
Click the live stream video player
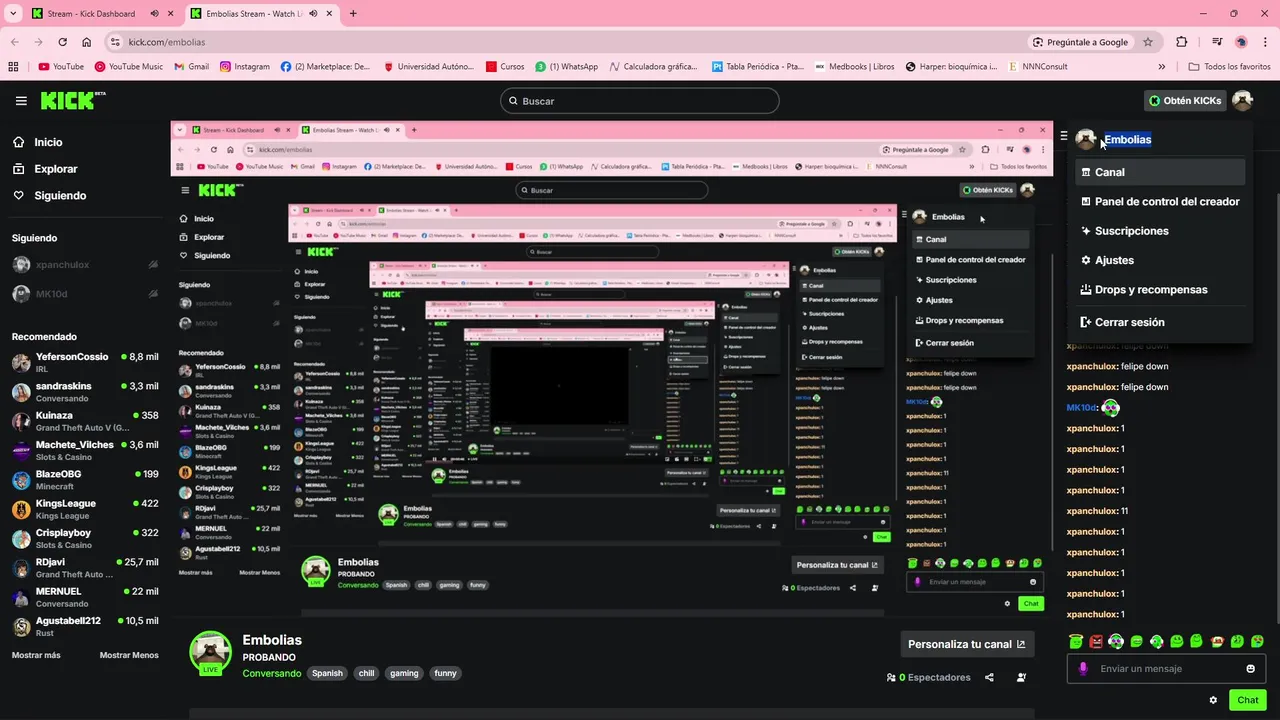(x=612, y=369)
